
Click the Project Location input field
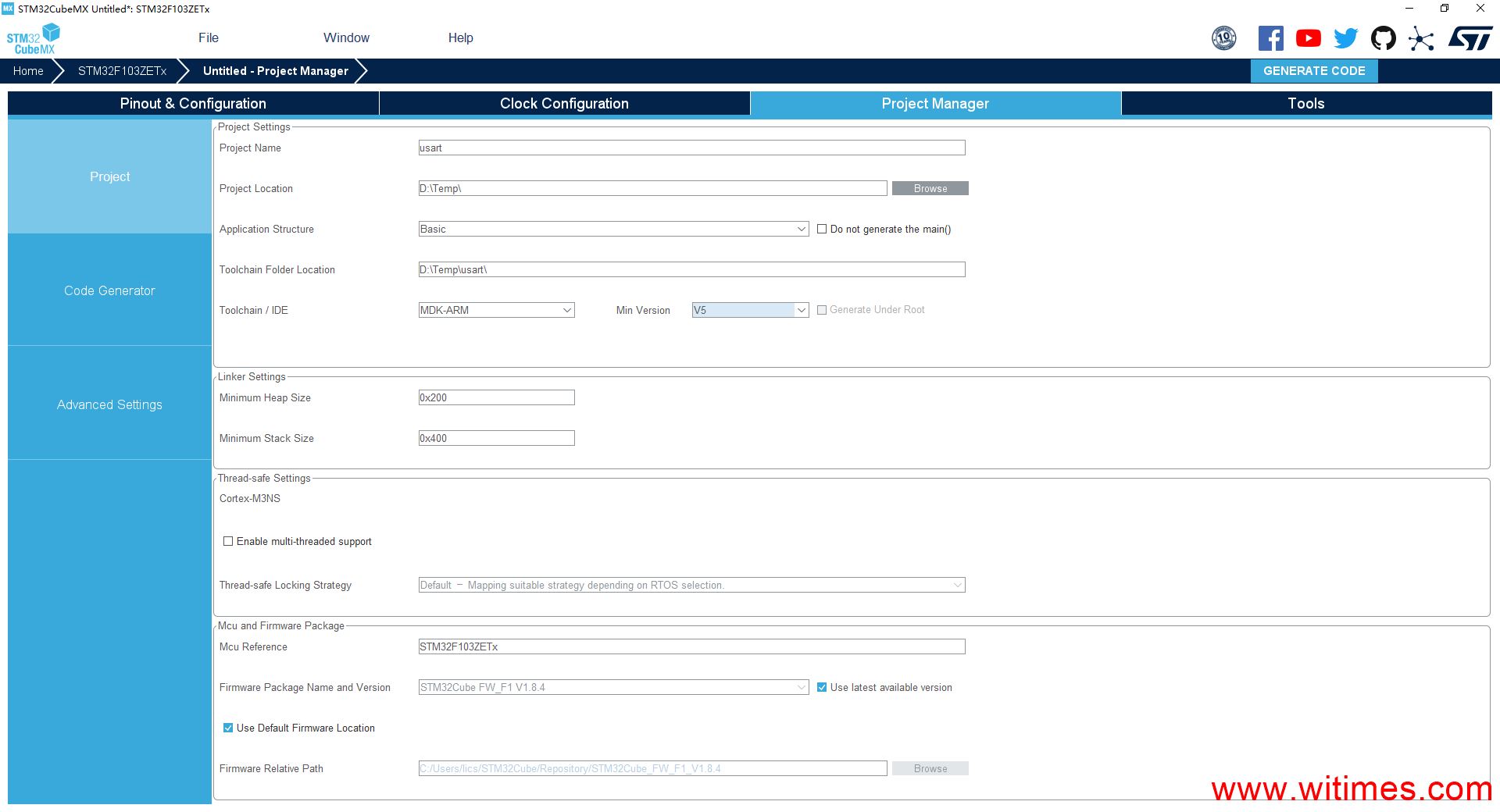pyautogui.click(x=652, y=188)
